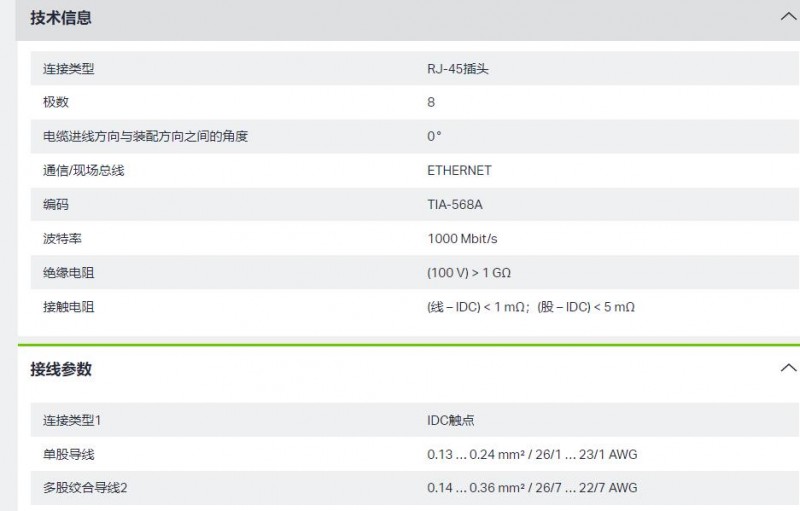Click the 电缆进线方向与装配方向之间的角度 label
Viewport: 800px width, 511px height.
145,136
